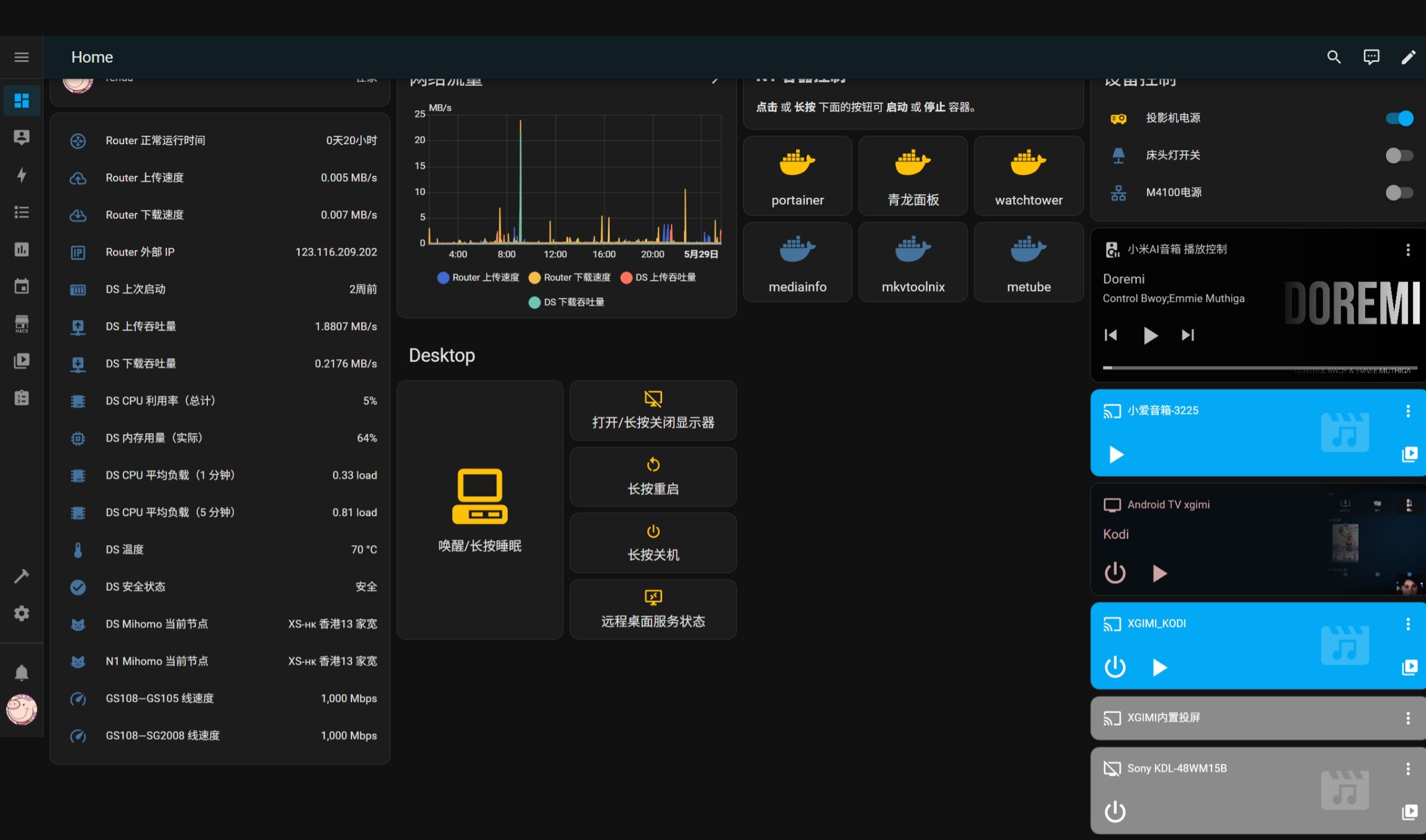Open 小爱音箱-3225 card overflow menu
The image size is (1426, 840).
point(1408,411)
